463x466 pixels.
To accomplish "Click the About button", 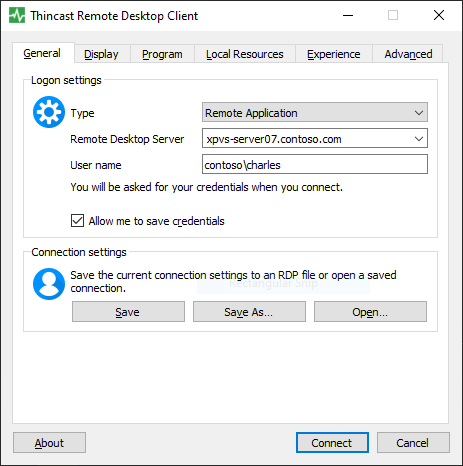I will click(x=49, y=443).
